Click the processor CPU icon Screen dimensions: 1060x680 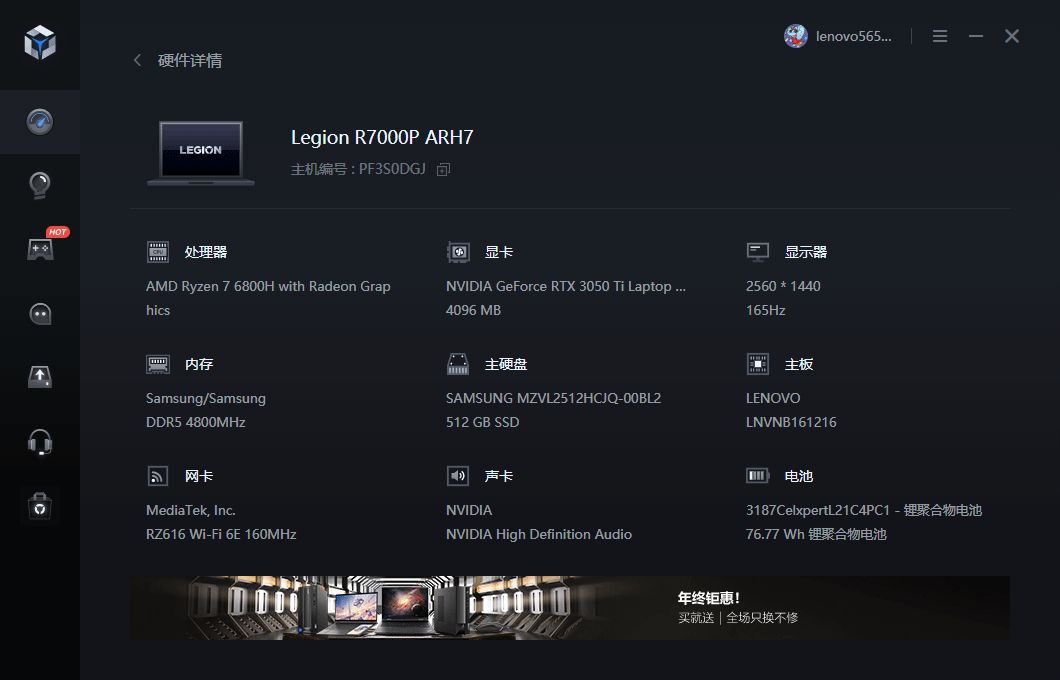158,251
